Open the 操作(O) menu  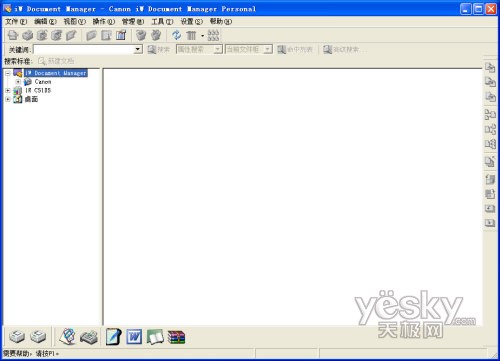click(104, 22)
